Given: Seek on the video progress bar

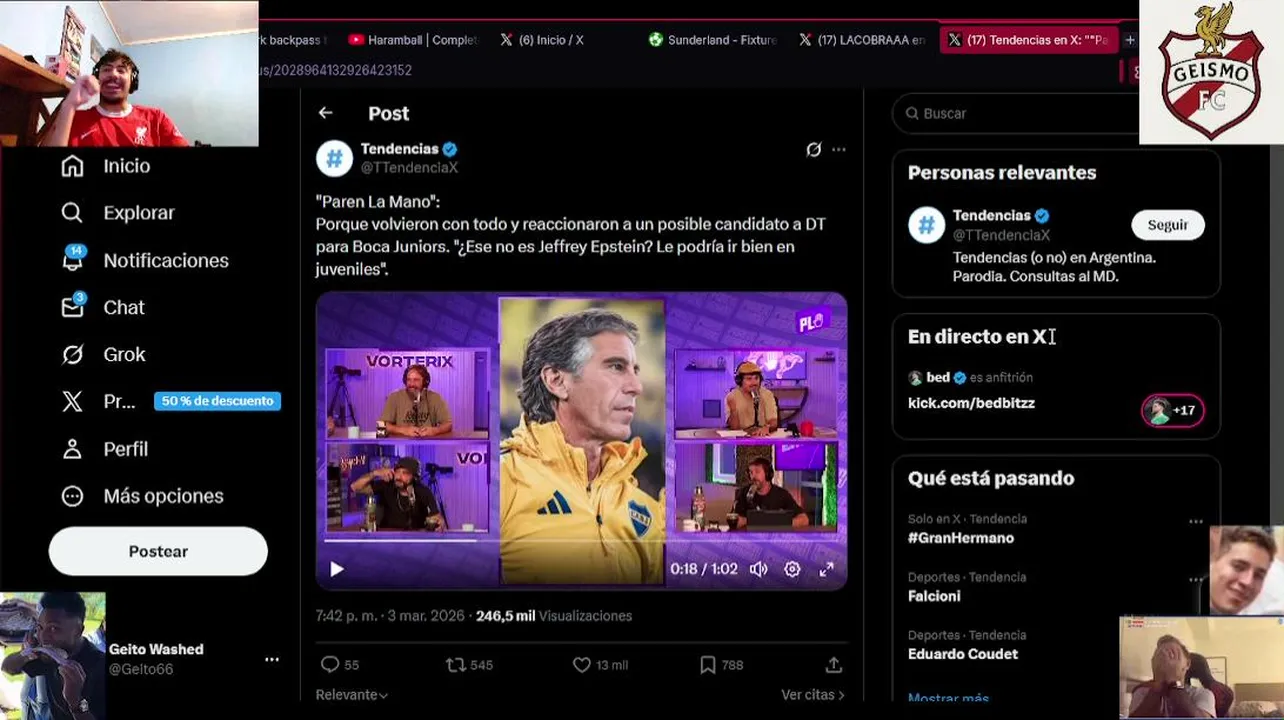Looking at the screenshot, I should click(581, 540).
